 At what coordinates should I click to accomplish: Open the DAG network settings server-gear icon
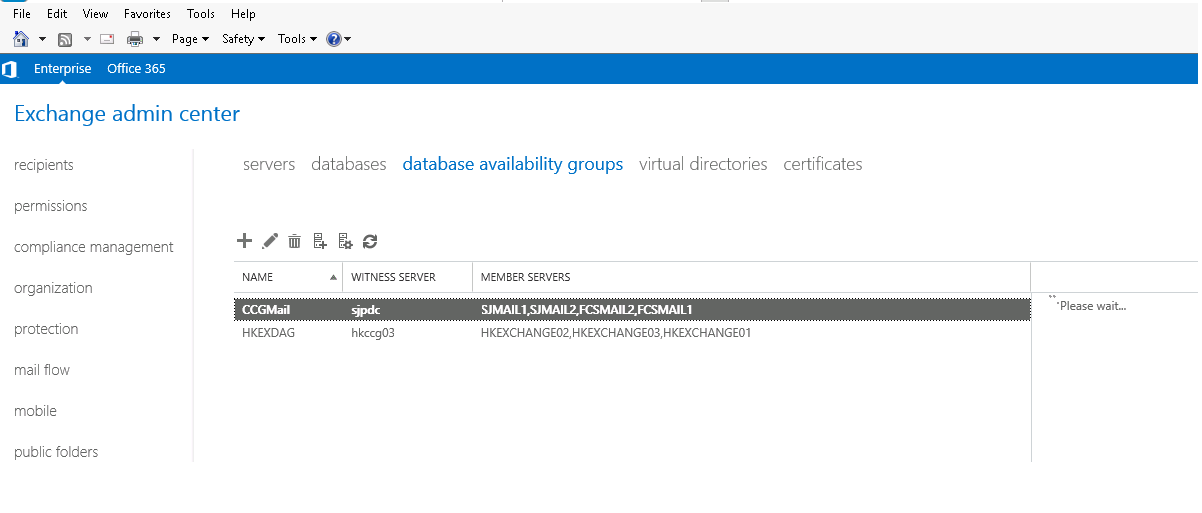(345, 241)
